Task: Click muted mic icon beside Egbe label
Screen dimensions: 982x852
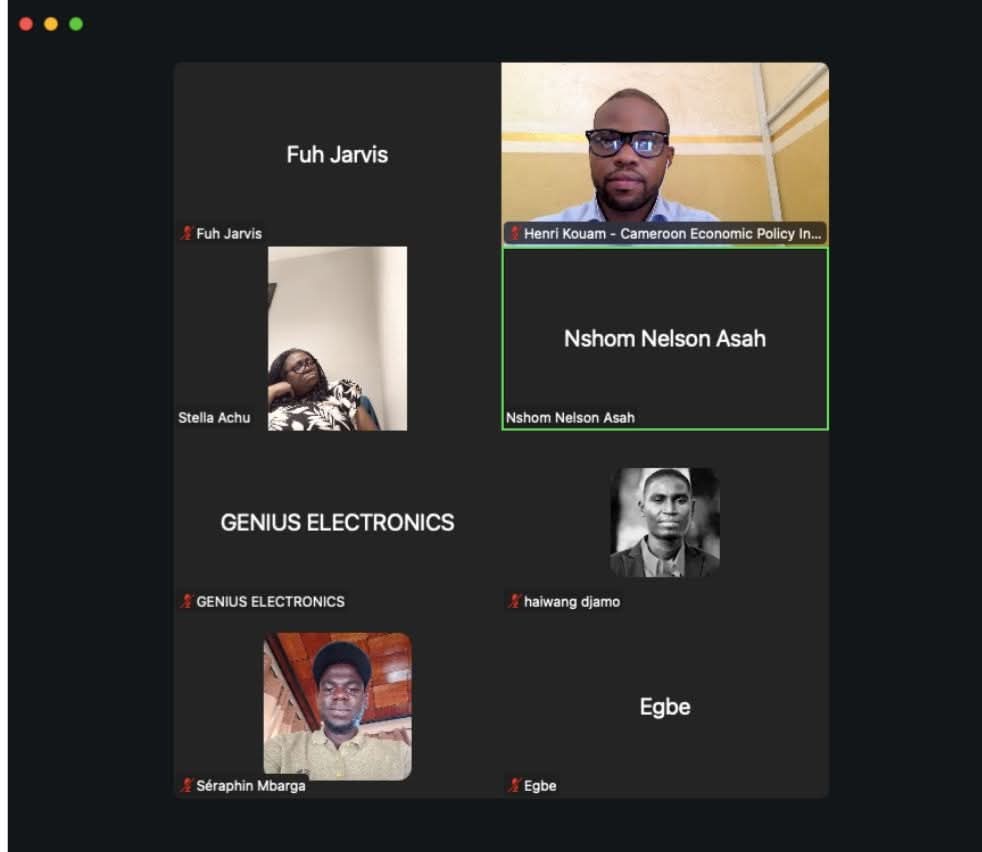Action: [x=514, y=785]
